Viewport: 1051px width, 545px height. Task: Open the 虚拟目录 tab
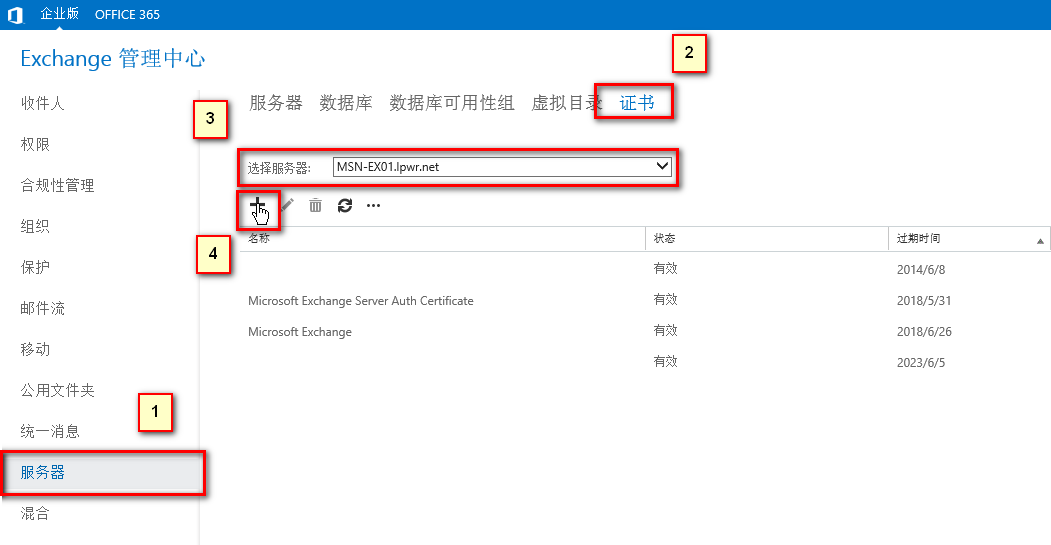click(567, 103)
